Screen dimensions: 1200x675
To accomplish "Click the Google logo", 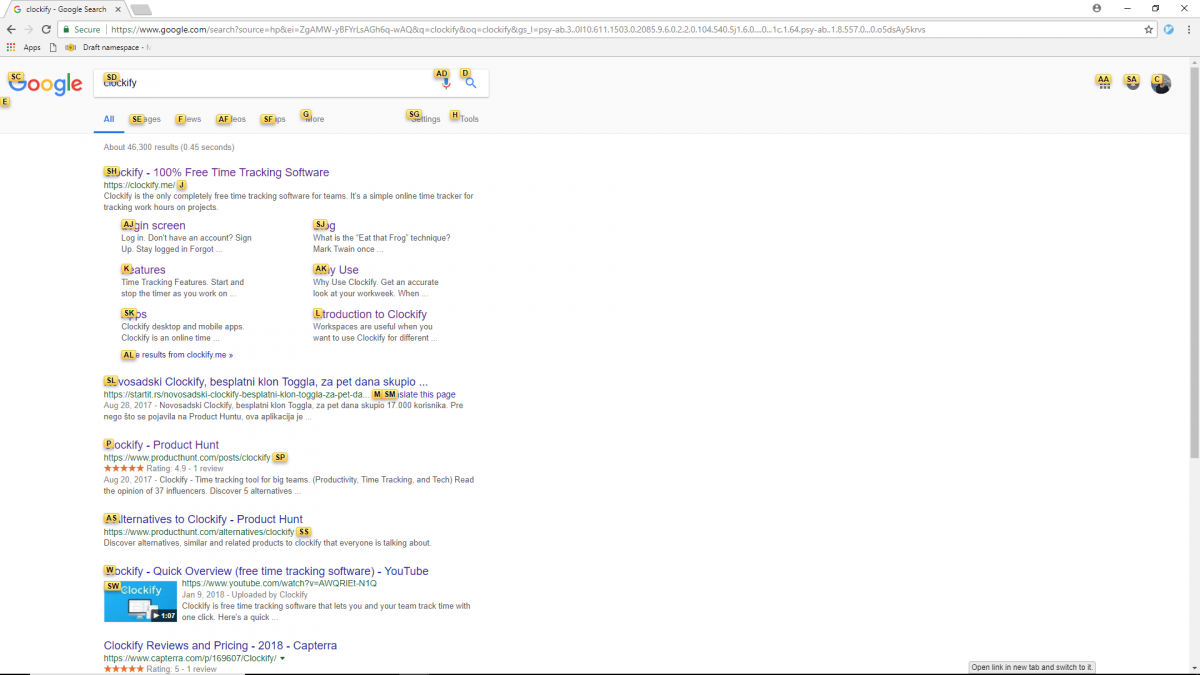I will click(x=45, y=85).
